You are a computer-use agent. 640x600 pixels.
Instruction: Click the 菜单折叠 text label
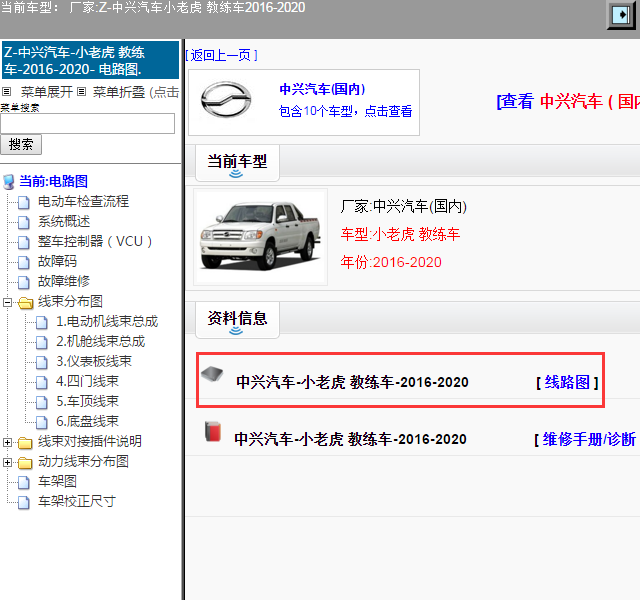[x=119, y=92]
